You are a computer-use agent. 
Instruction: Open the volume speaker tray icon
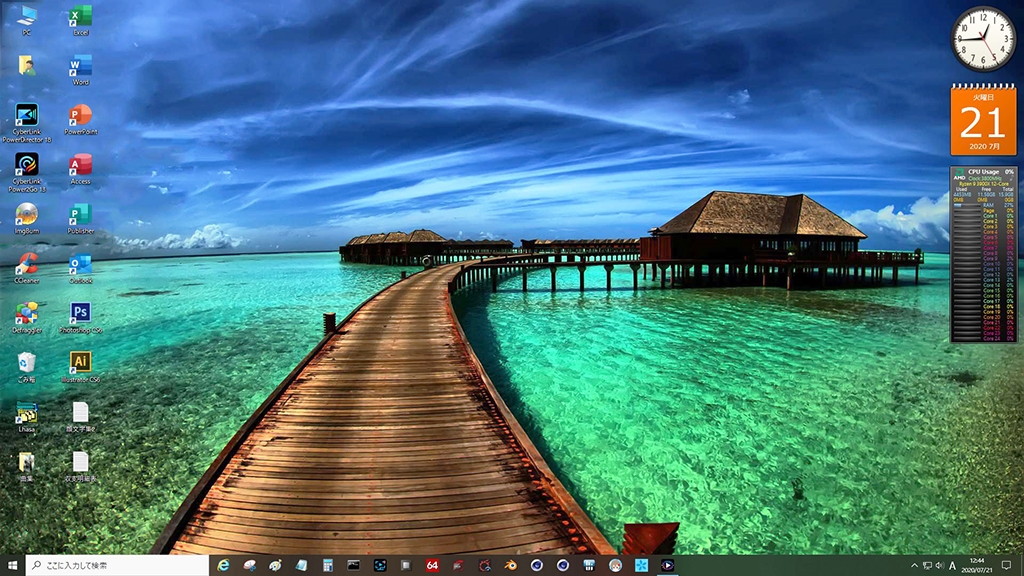coord(940,566)
